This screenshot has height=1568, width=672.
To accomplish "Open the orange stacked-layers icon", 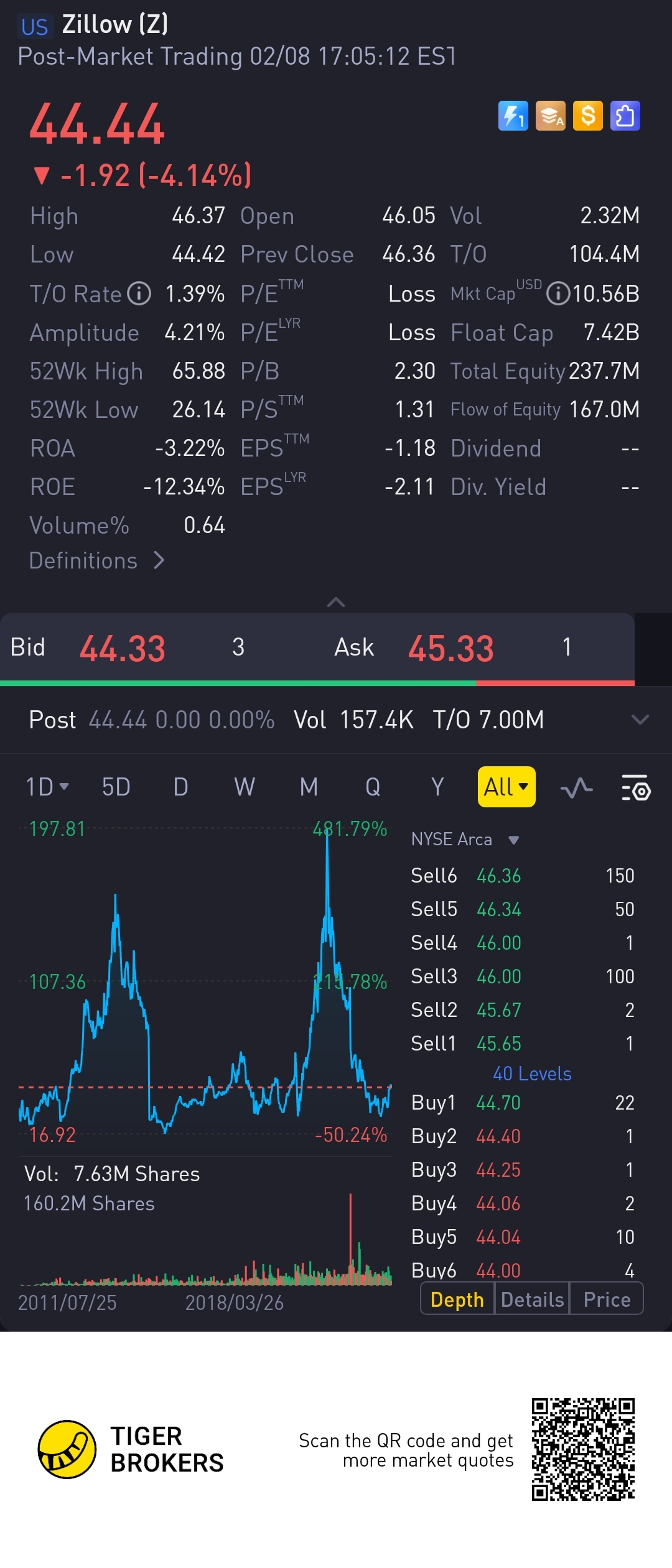I will pos(551,116).
